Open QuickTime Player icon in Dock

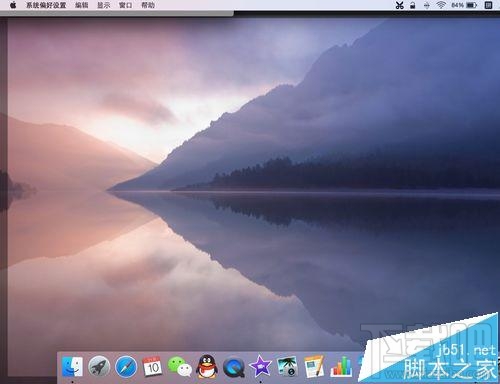point(234,367)
